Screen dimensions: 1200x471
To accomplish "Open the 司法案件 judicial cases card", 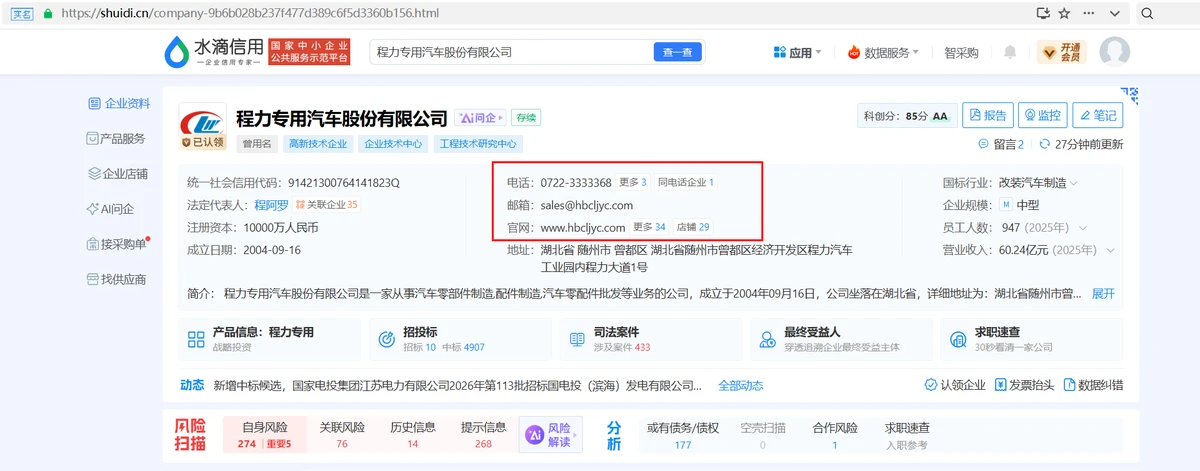I will tap(651, 340).
